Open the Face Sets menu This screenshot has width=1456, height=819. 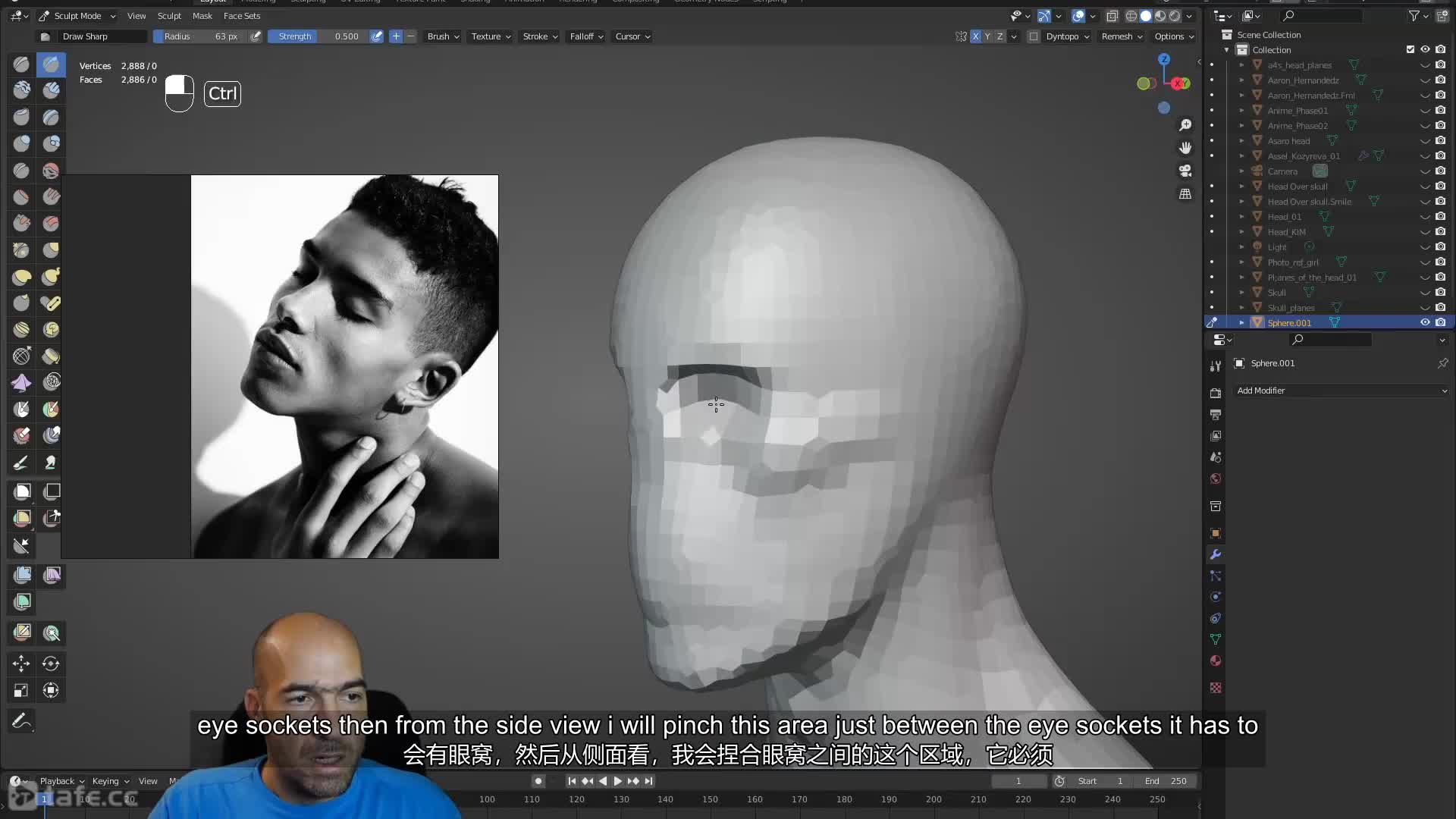[x=242, y=16]
